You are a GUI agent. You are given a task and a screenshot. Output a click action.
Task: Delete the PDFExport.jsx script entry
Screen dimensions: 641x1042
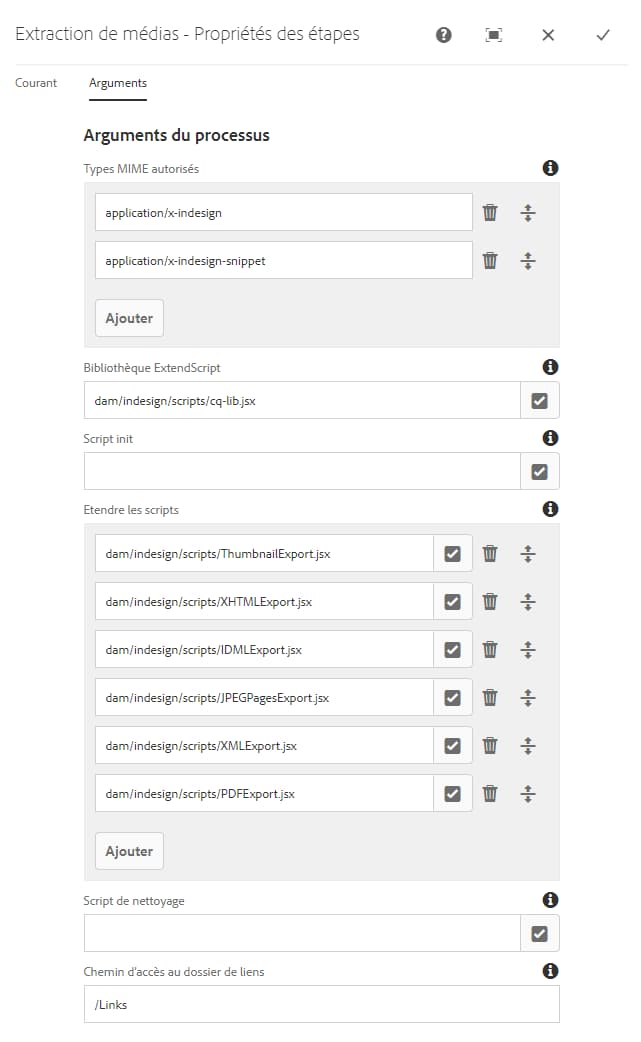tap(490, 793)
